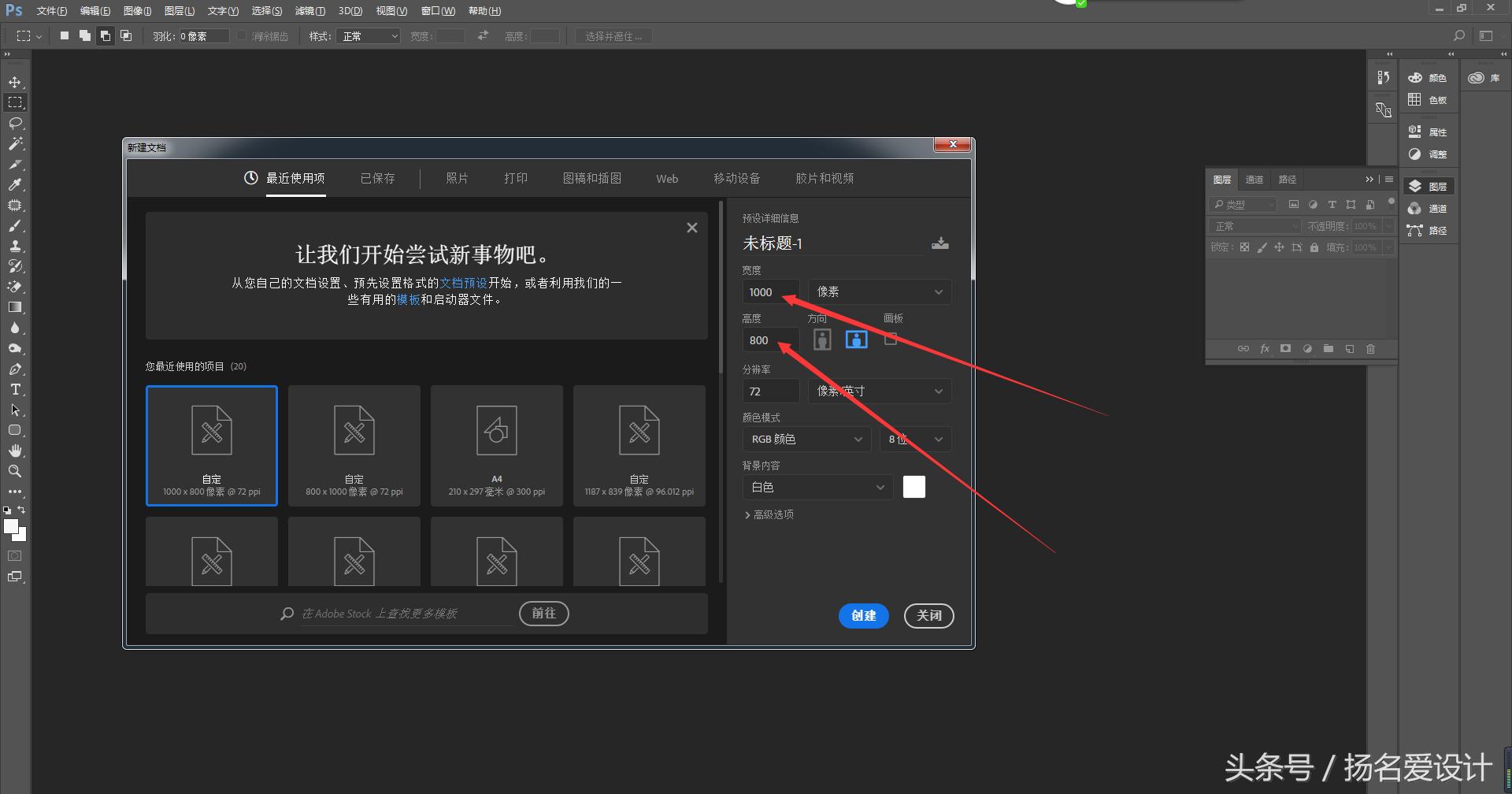Switch to the 通道 tab

(x=1254, y=179)
